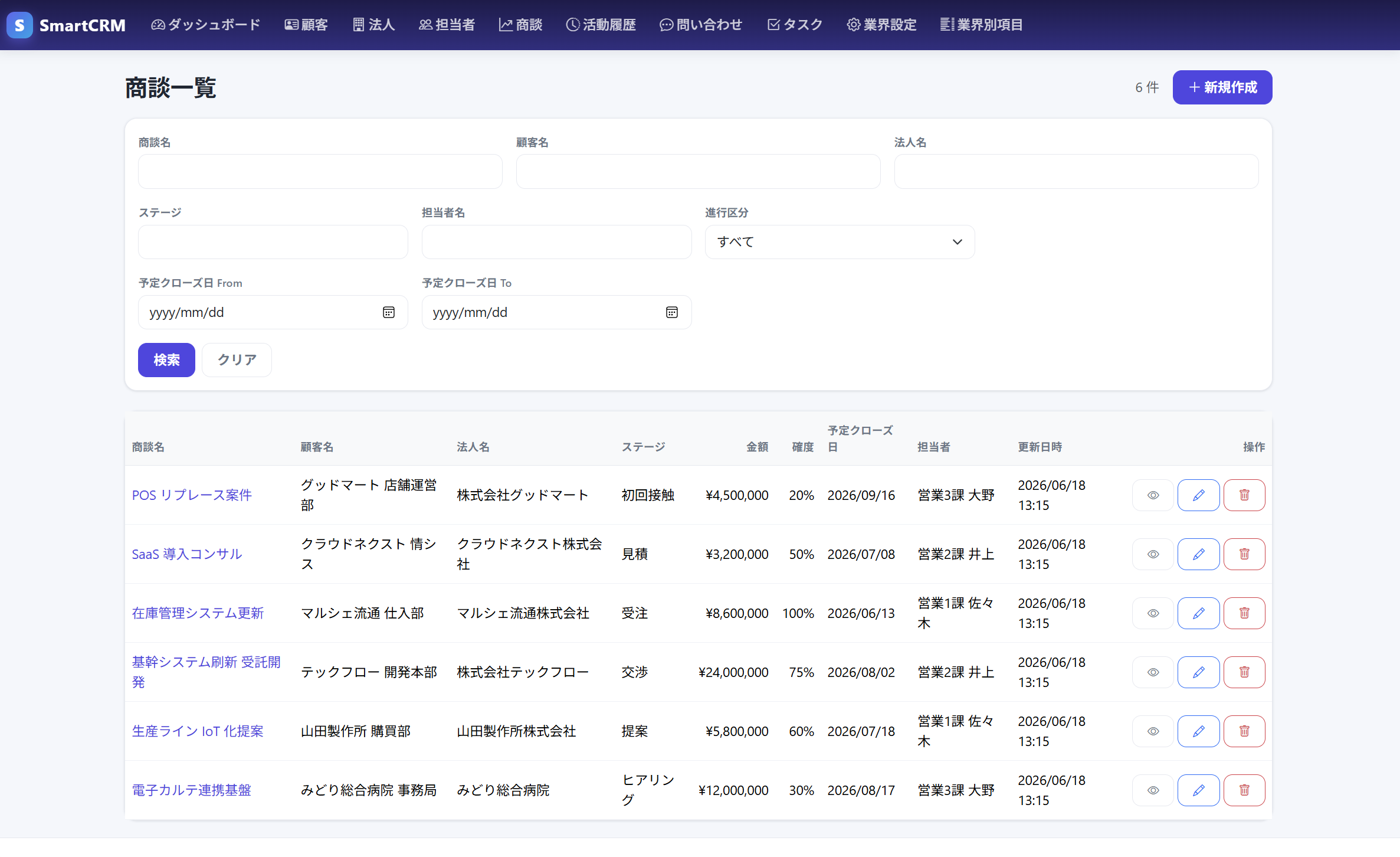Focus the 顧客名 search field
The width and height of the screenshot is (1400, 857).
tap(699, 172)
